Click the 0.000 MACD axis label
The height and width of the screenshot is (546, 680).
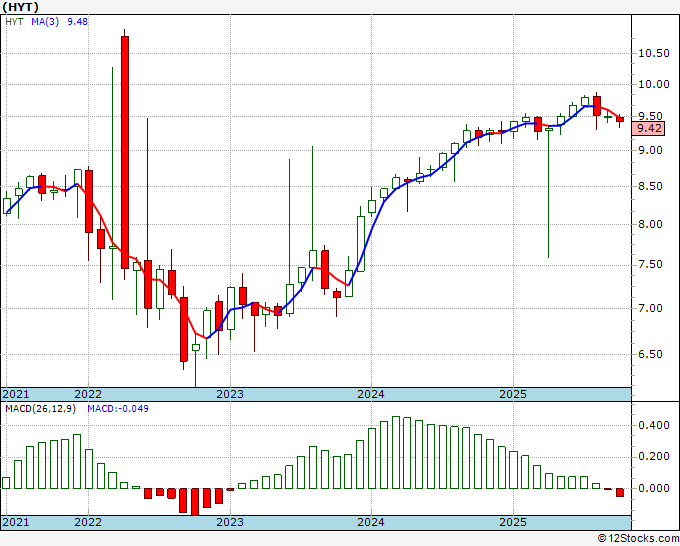pos(654,488)
